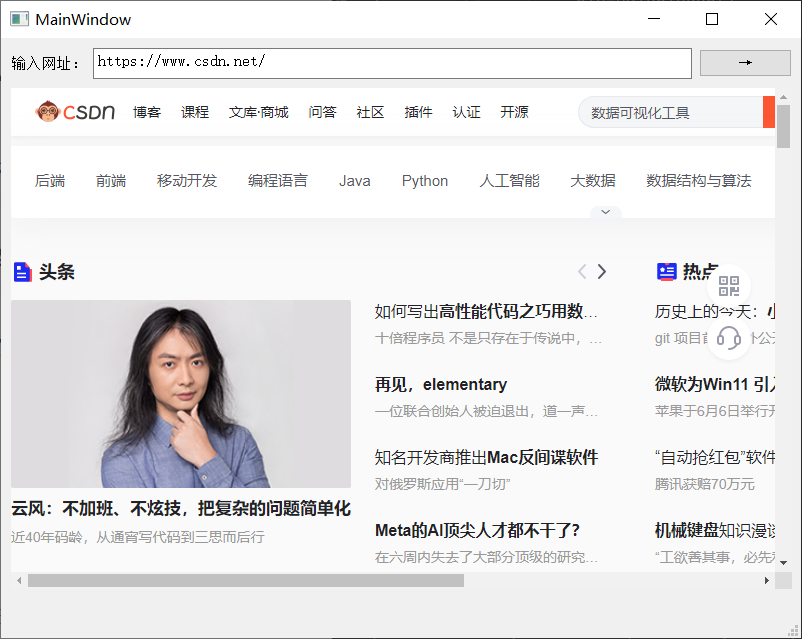The width and height of the screenshot is (802, 639).
Task: Select the 前端 category tab
Action: [111, 181]
